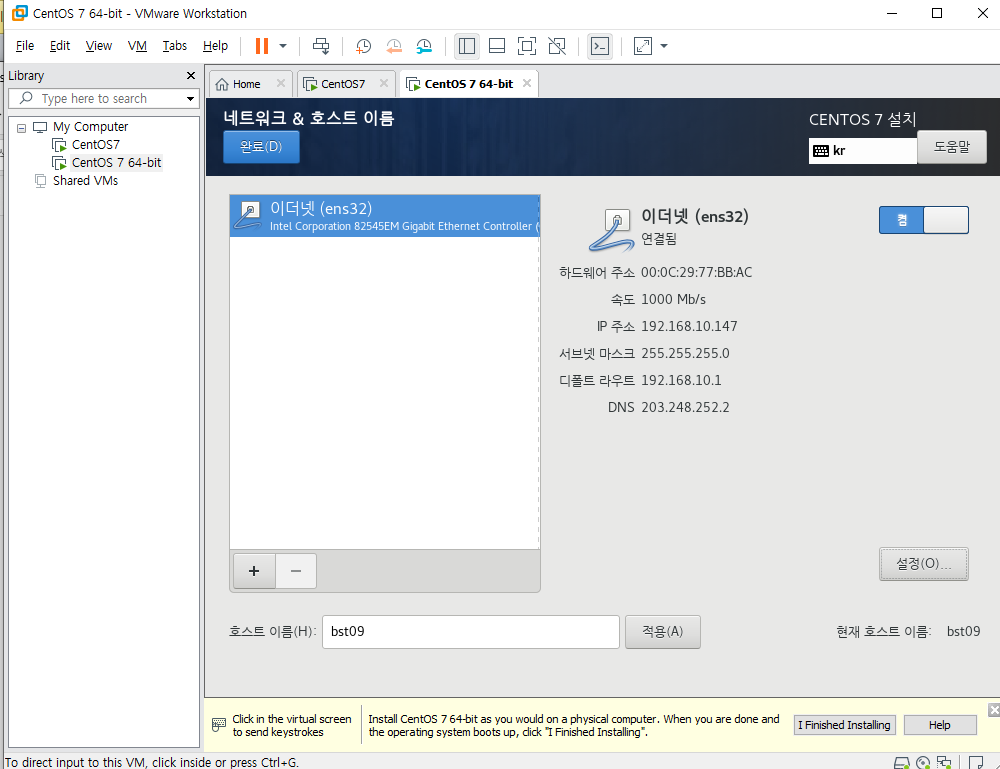The width and height of the screenshot is (1000, 769).
Task: Click the Pause VM toolbar icon
Action: coord(261,46)
